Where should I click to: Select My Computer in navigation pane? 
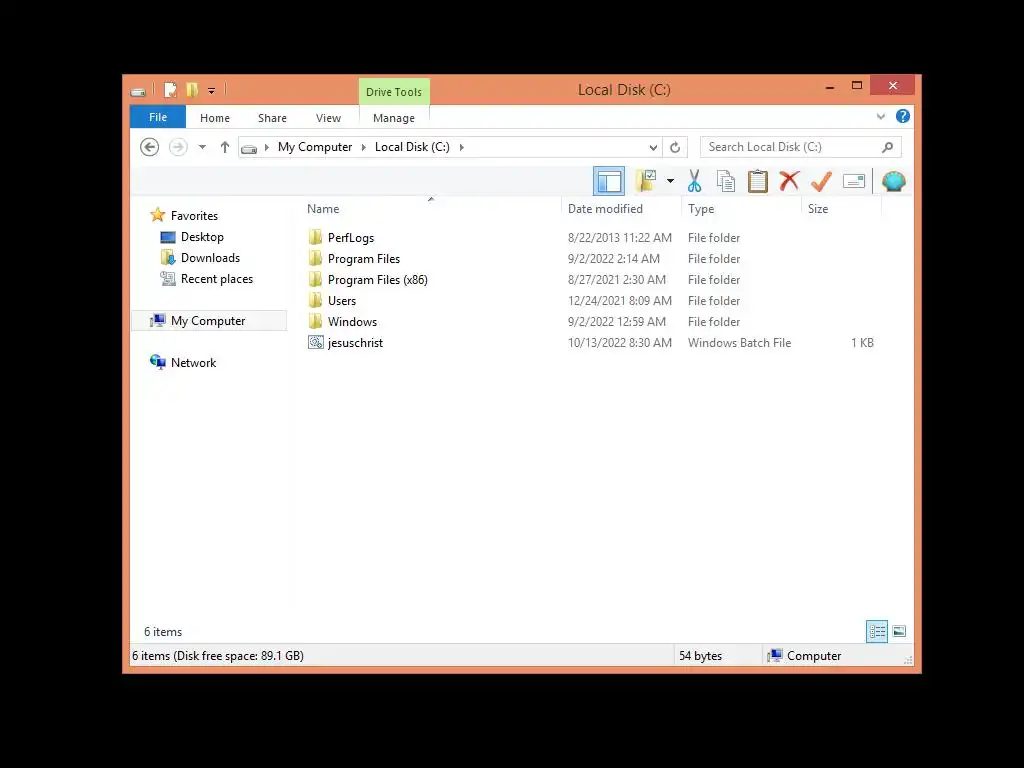point(208,321)
